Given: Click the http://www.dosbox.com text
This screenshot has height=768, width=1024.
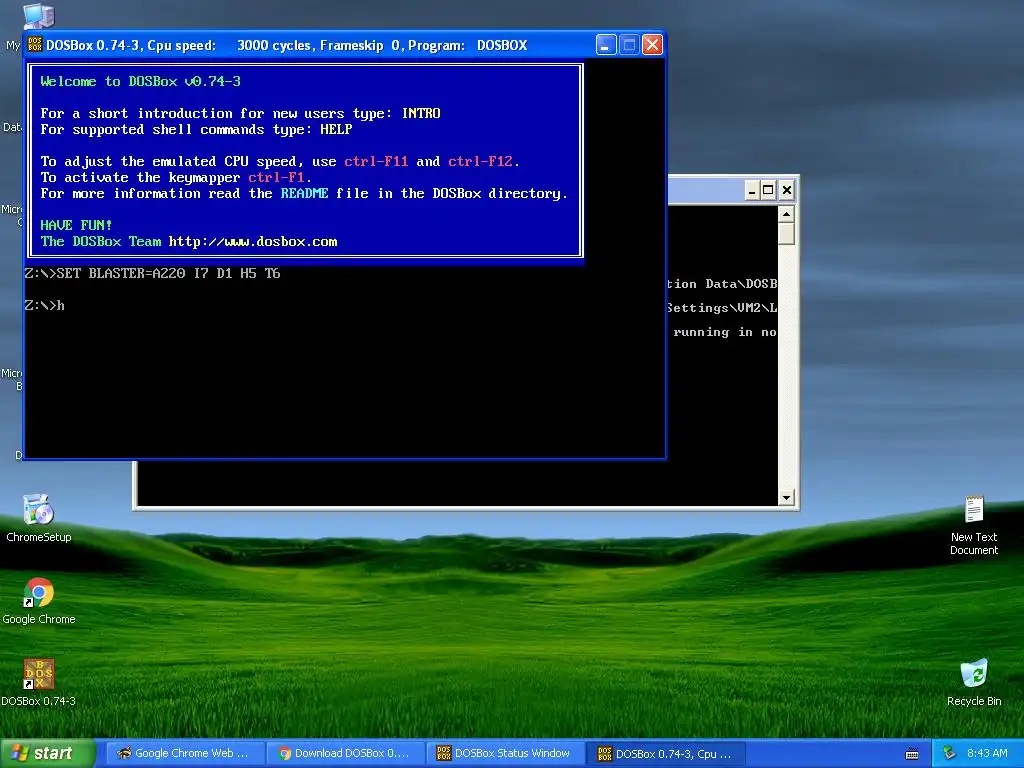Looking at the screenshot, I should pyautogui.click(x=253, y=241).
